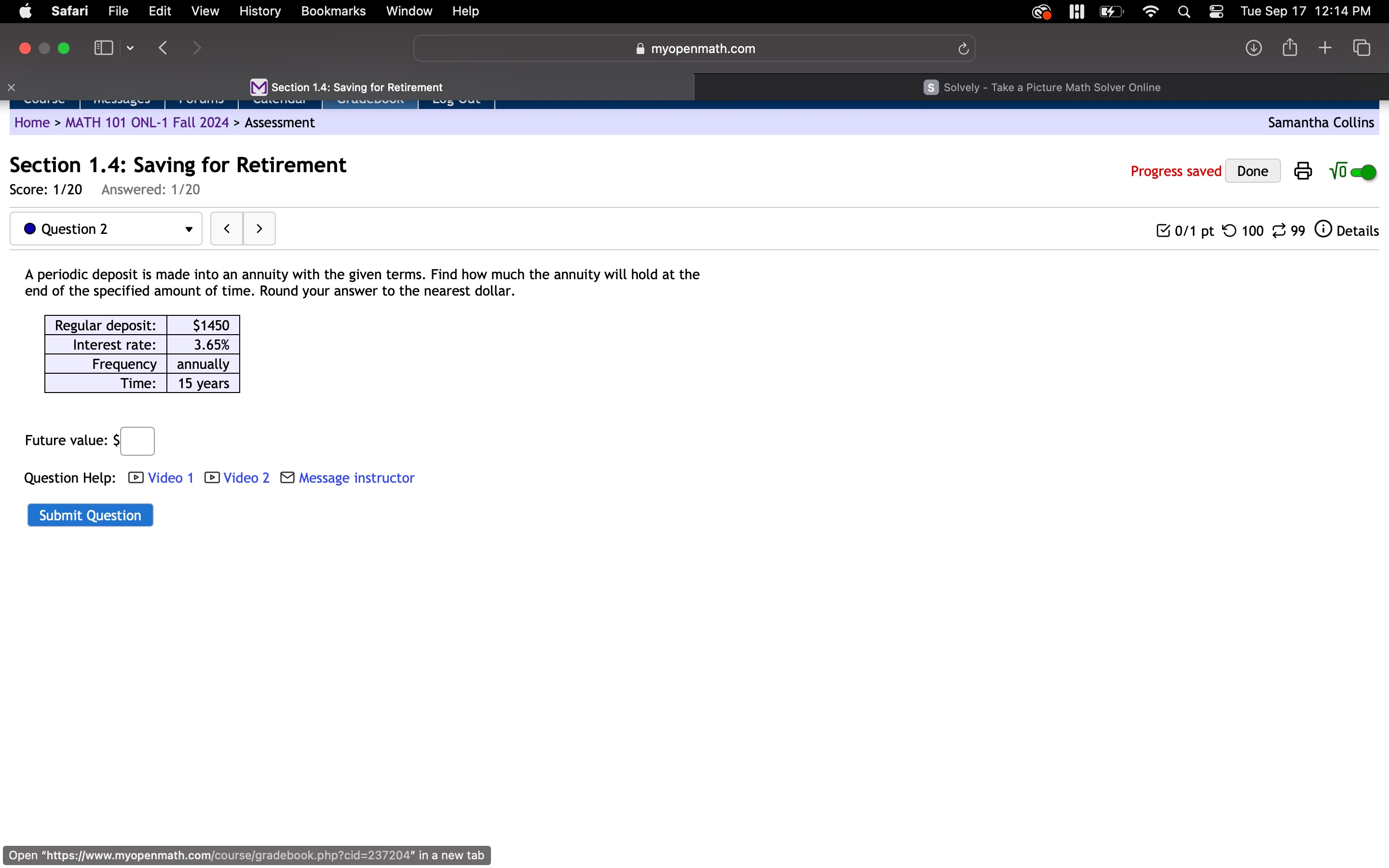The image size is (1389, 868).
Task: Open MATH 101 ONL-1 Fall 2024 link
Action: (147, 122)
